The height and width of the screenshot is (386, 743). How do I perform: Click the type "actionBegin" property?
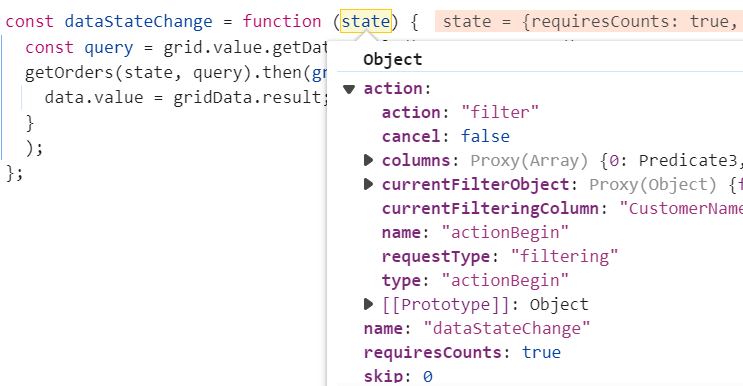tap(475, 280)
